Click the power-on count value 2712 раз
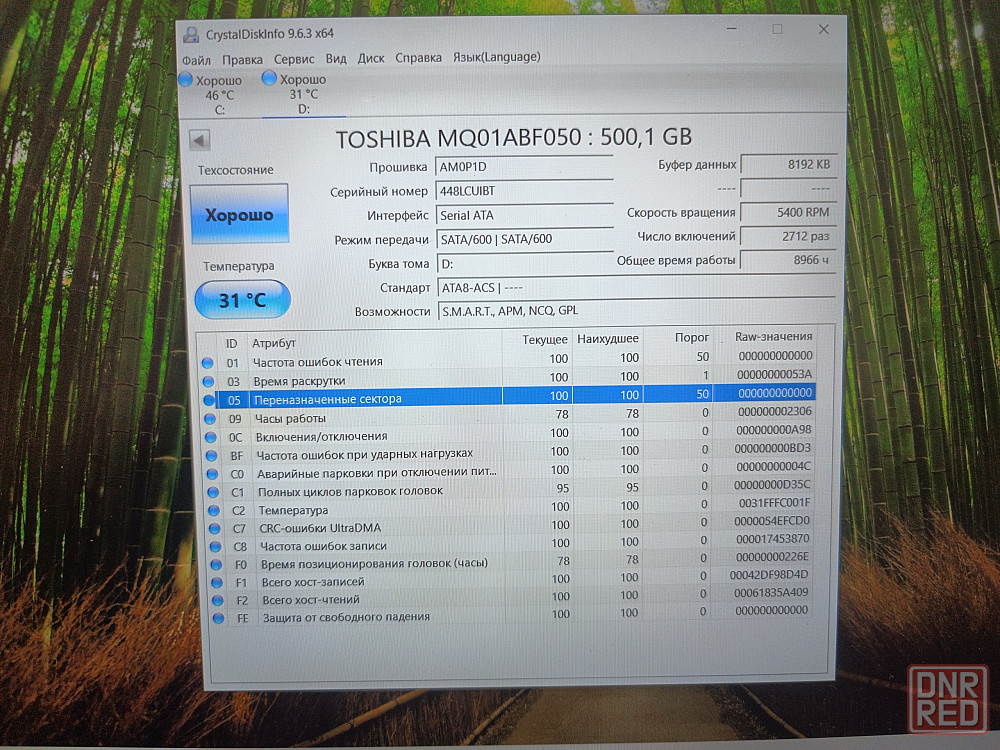 click(788, 237)
